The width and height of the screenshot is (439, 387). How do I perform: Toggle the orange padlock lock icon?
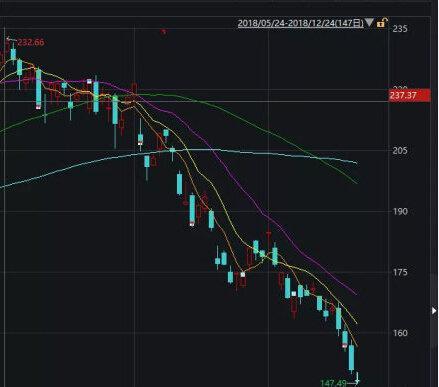pyautogui.click(x=382, y=23)
